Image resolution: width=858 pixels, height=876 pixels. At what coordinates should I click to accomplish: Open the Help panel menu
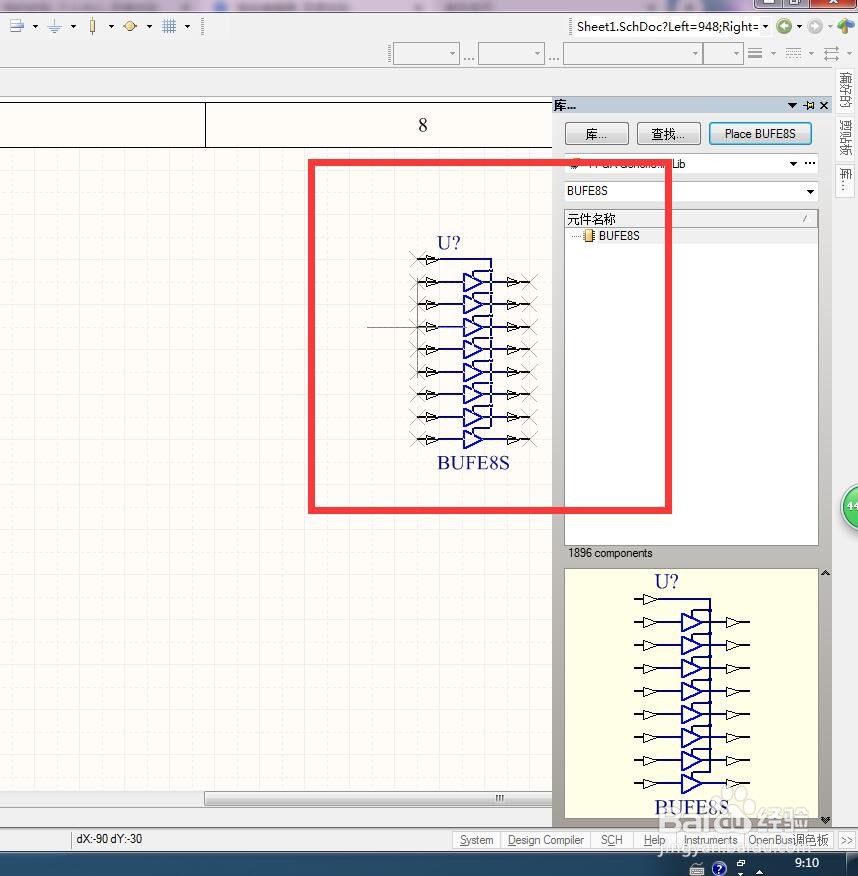click(654, 840)
